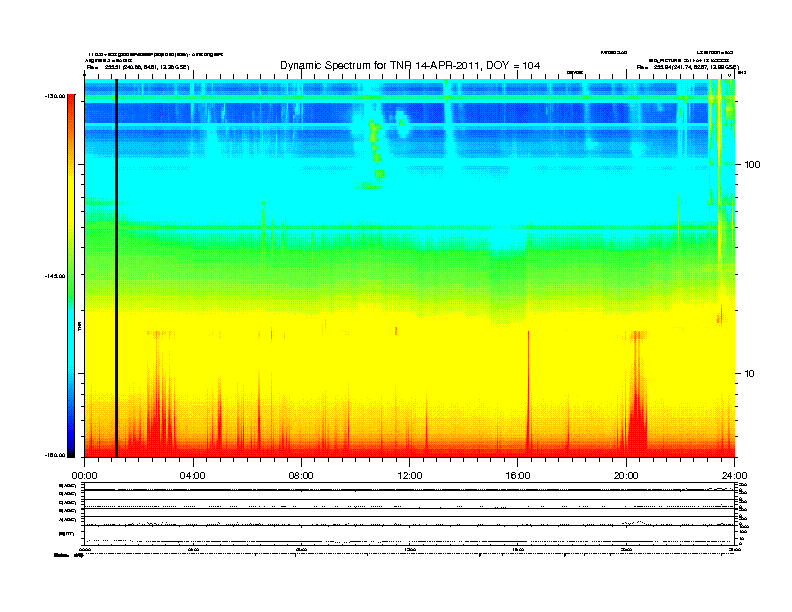Click the black vertical line on the spectrogram
This screenshot has width=792, height=612.
(x=116, y=268)
